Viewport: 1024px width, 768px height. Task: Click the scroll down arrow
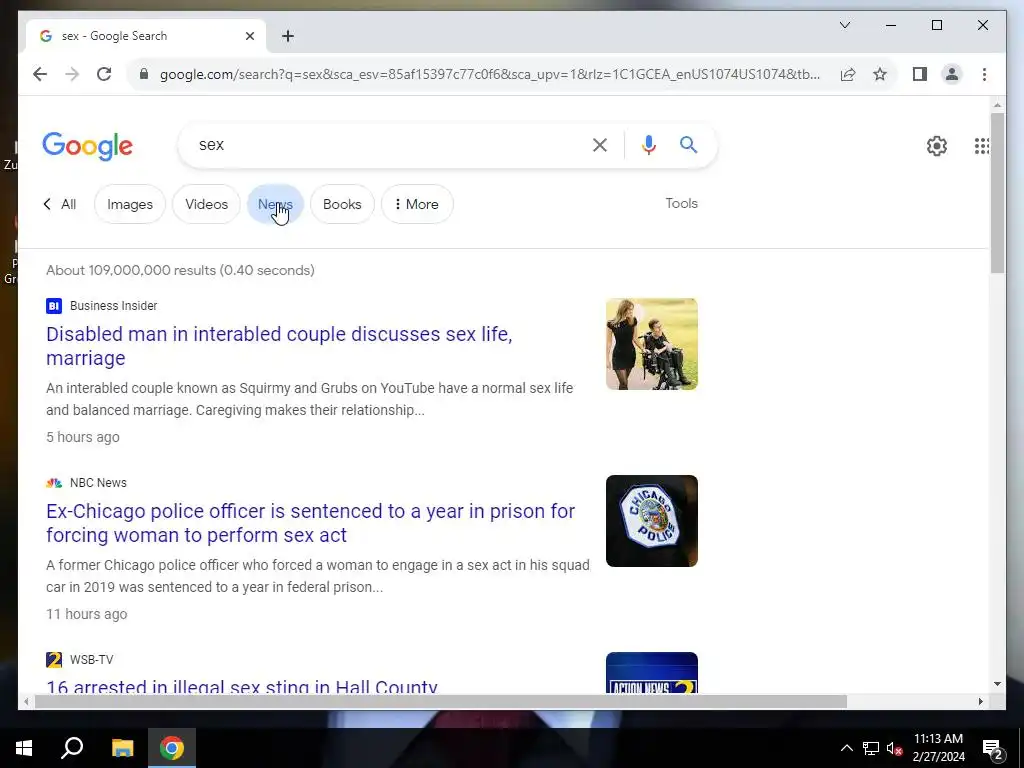tap(997, 684)
